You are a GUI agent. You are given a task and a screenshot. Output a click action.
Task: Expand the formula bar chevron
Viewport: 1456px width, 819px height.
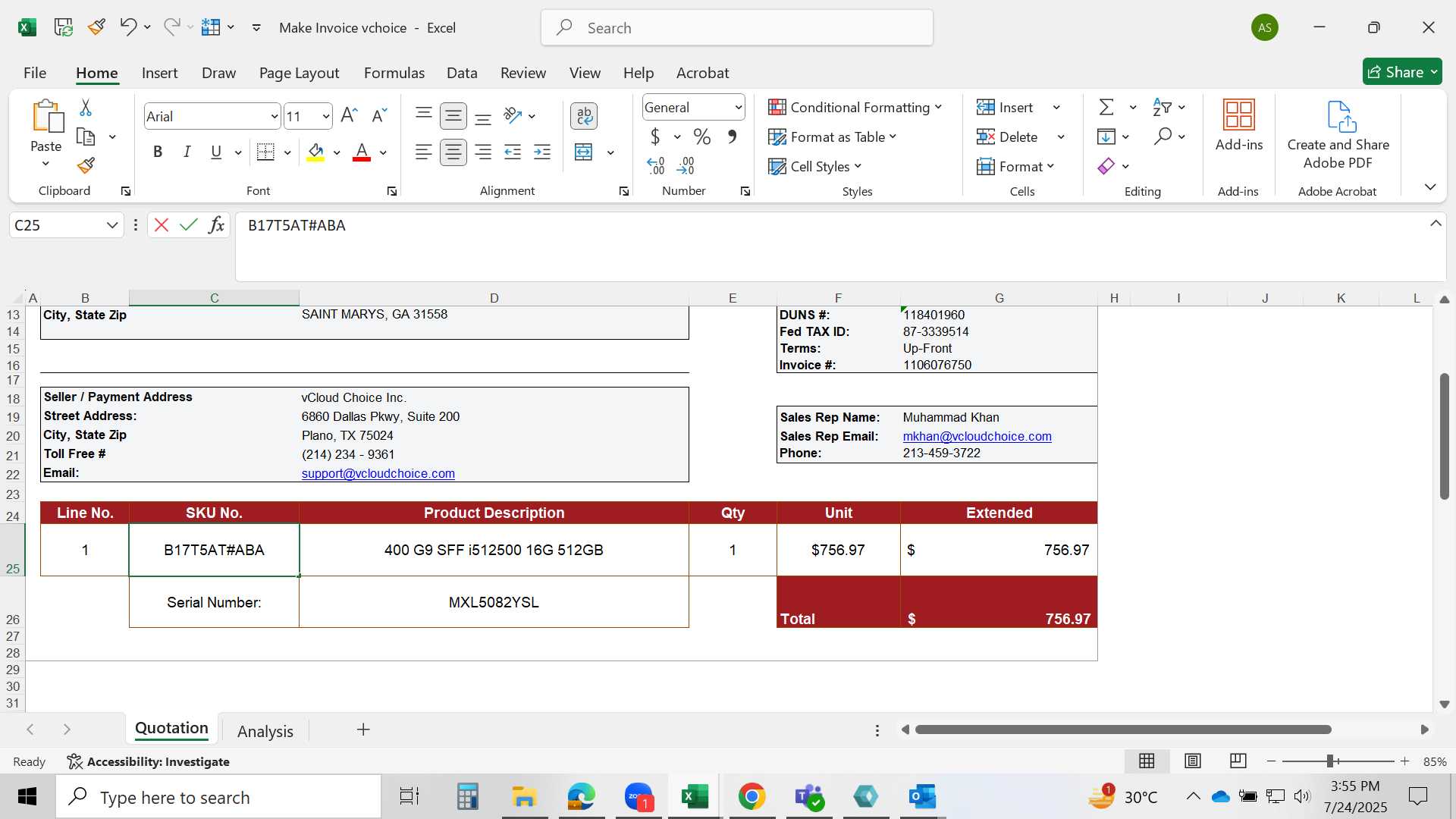pos(1436,223)
